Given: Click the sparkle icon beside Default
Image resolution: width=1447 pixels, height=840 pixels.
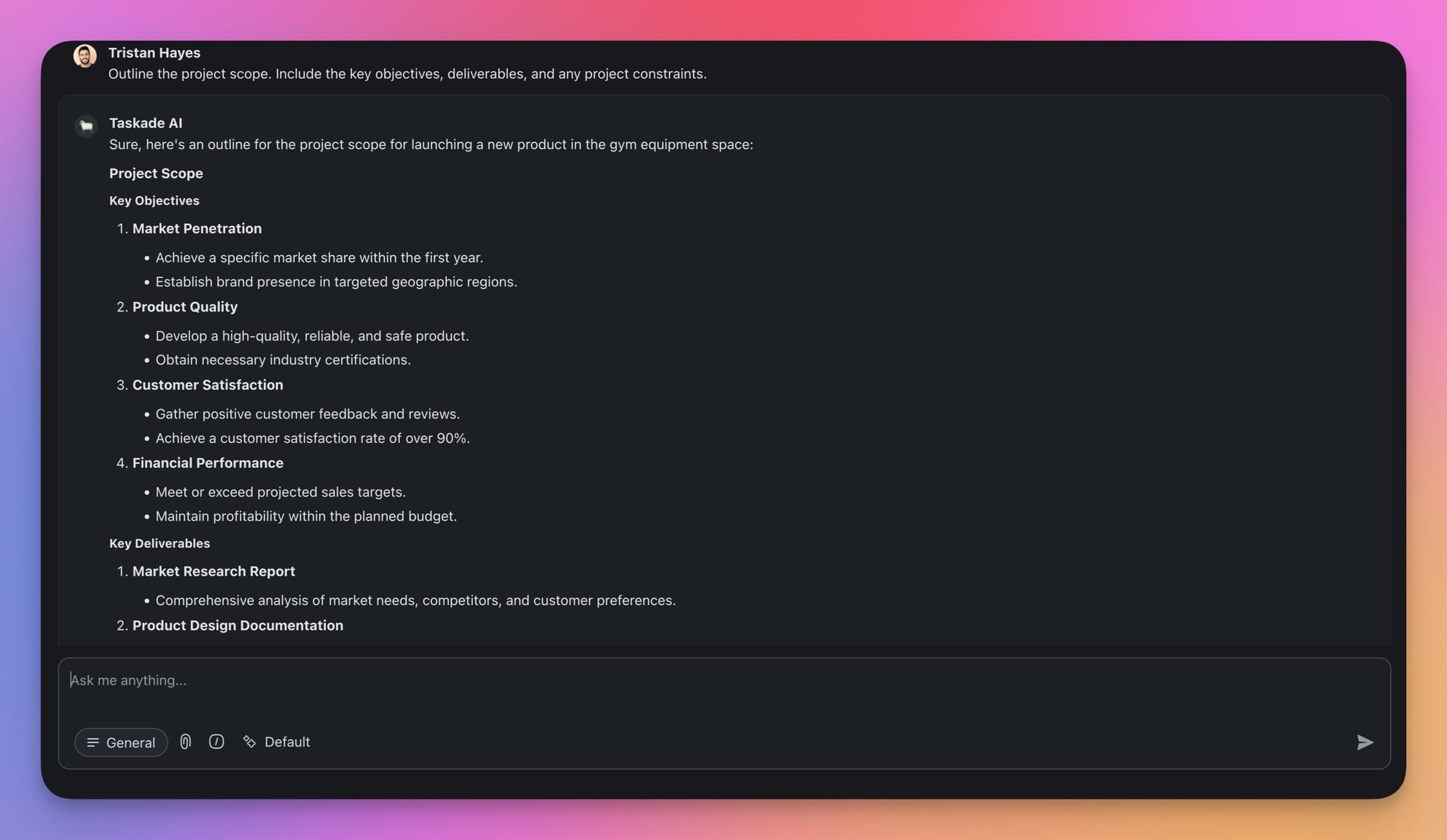Looking at the screenshot, I should 249,742.
